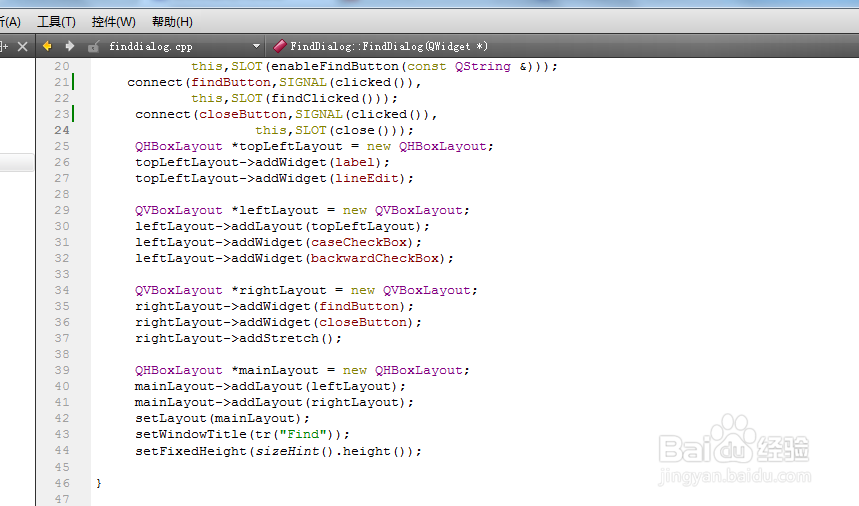Click *mainLayout declaration on line 39
859x506 pixels.
pos(274,370)
